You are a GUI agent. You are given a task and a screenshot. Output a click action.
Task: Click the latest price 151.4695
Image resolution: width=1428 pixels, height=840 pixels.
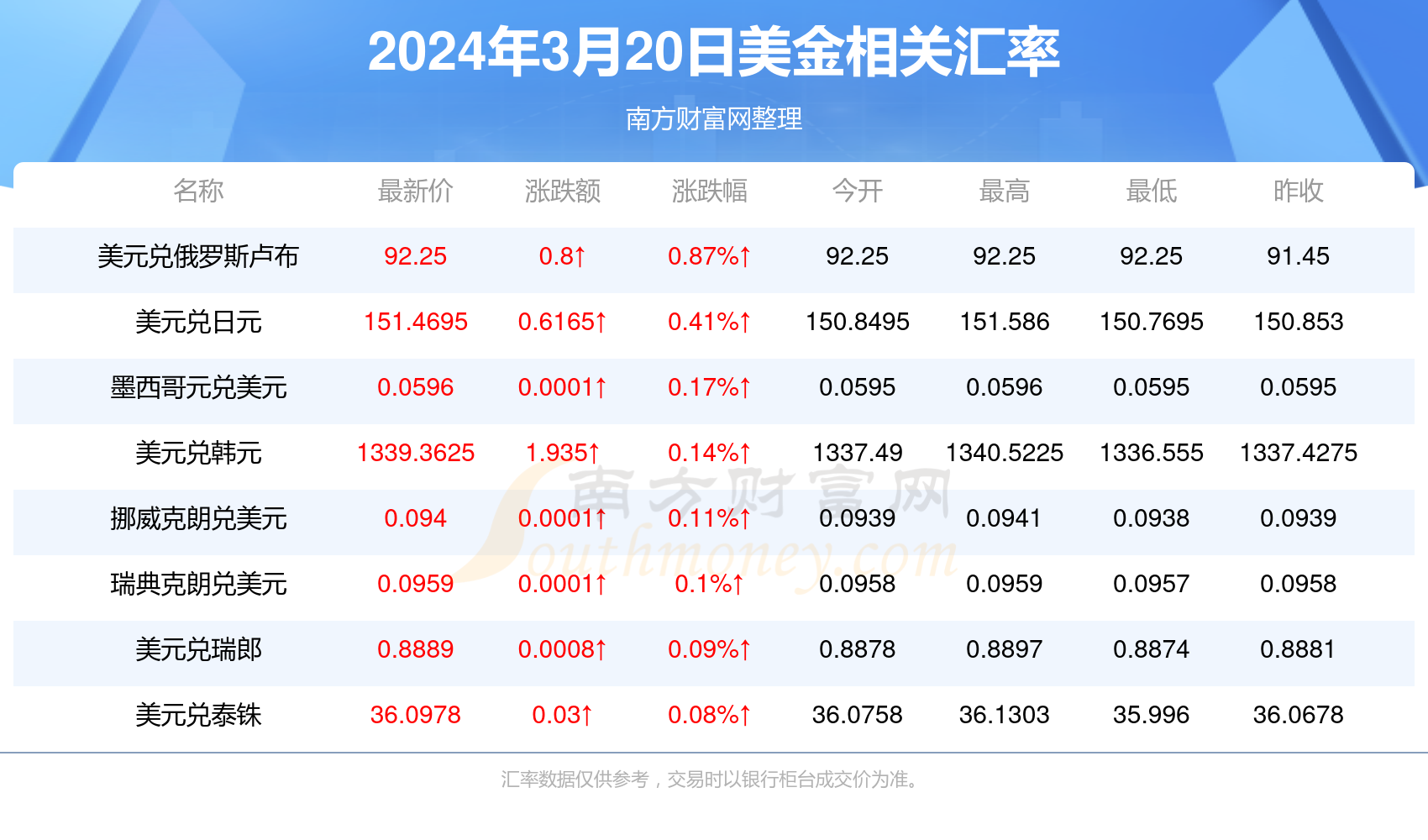coord(415,322)
